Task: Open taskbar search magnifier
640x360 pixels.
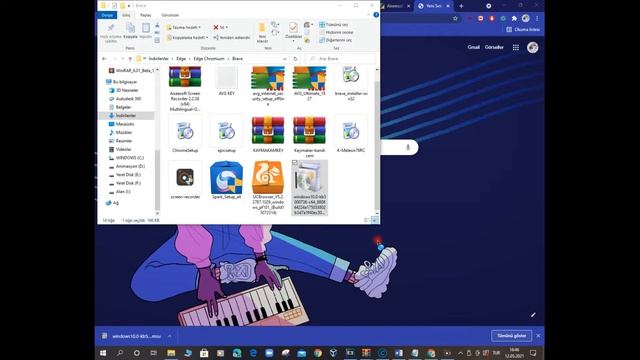Action: click(x=120, y=353)
